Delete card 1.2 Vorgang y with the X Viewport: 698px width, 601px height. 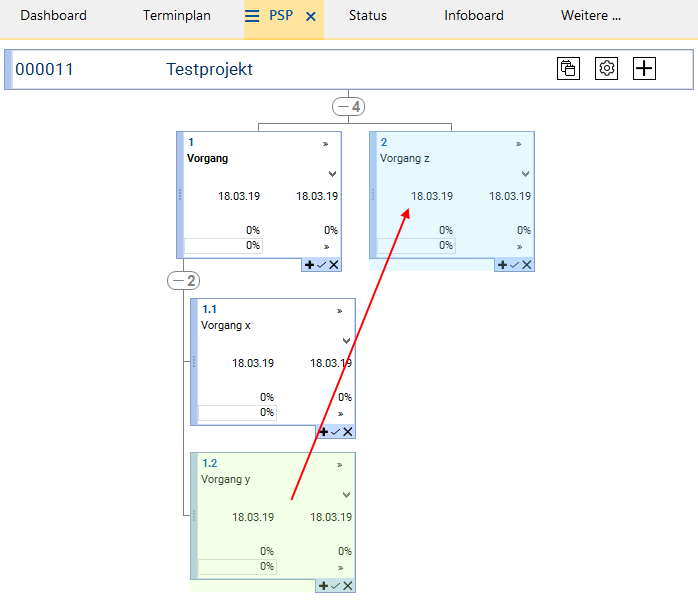[x=348, y=586]
